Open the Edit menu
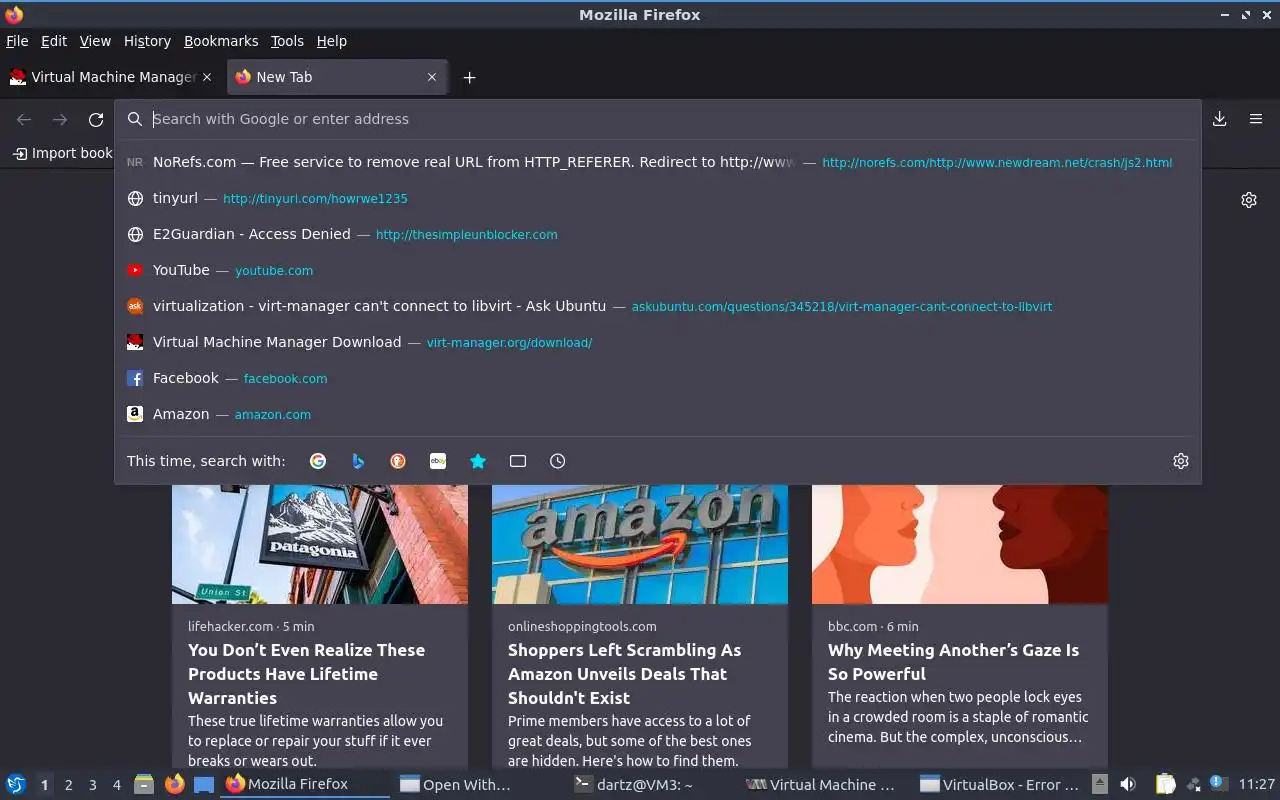 click(54, 41)
